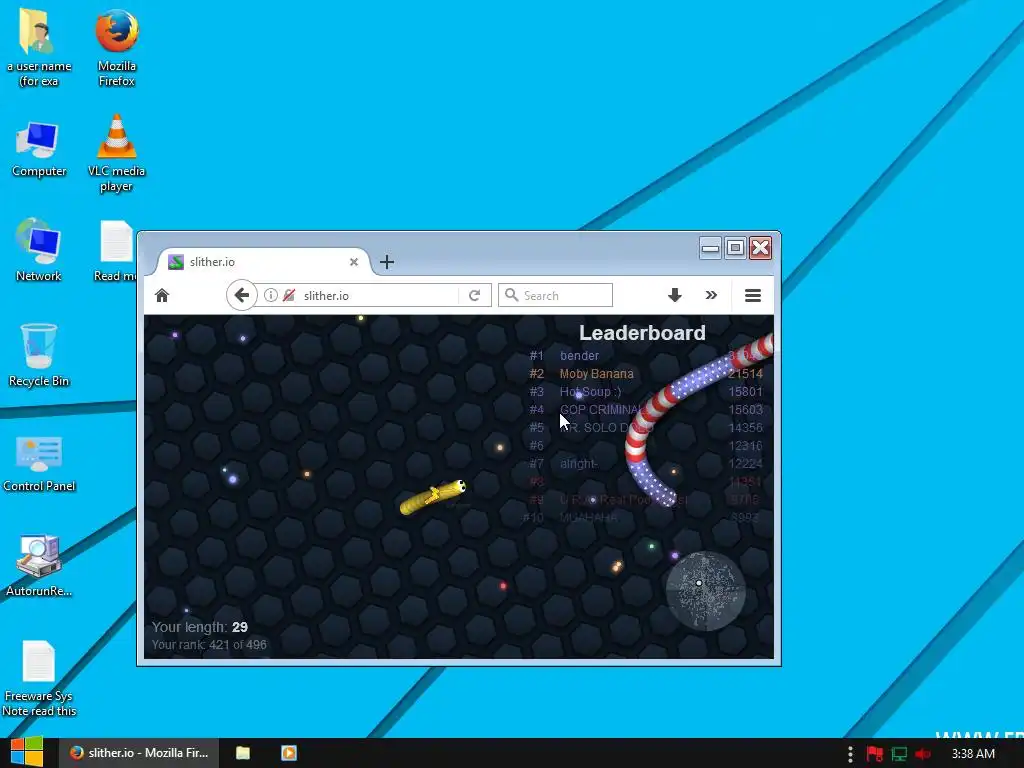
Task: Open the media player taskbar icon
Action: 289,753
